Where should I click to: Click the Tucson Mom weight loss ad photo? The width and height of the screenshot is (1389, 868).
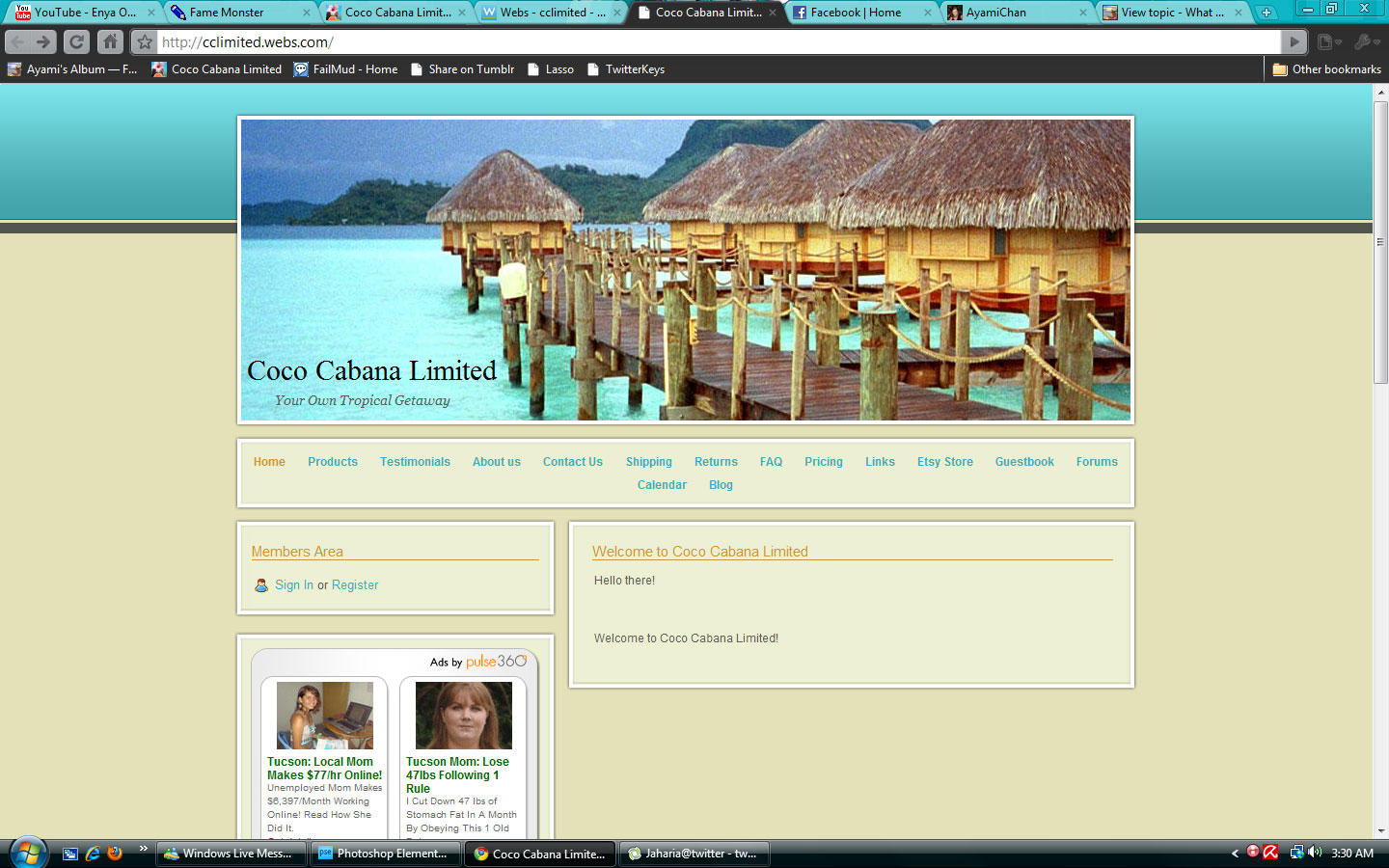[463, 716]
